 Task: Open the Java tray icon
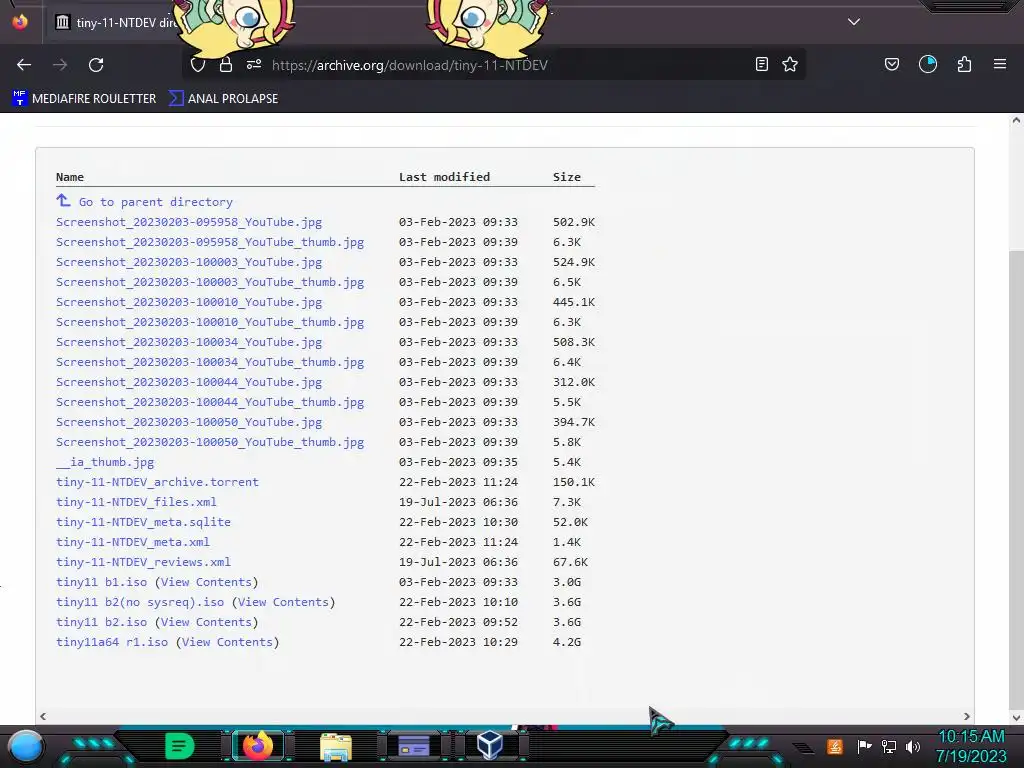(835, 746)
